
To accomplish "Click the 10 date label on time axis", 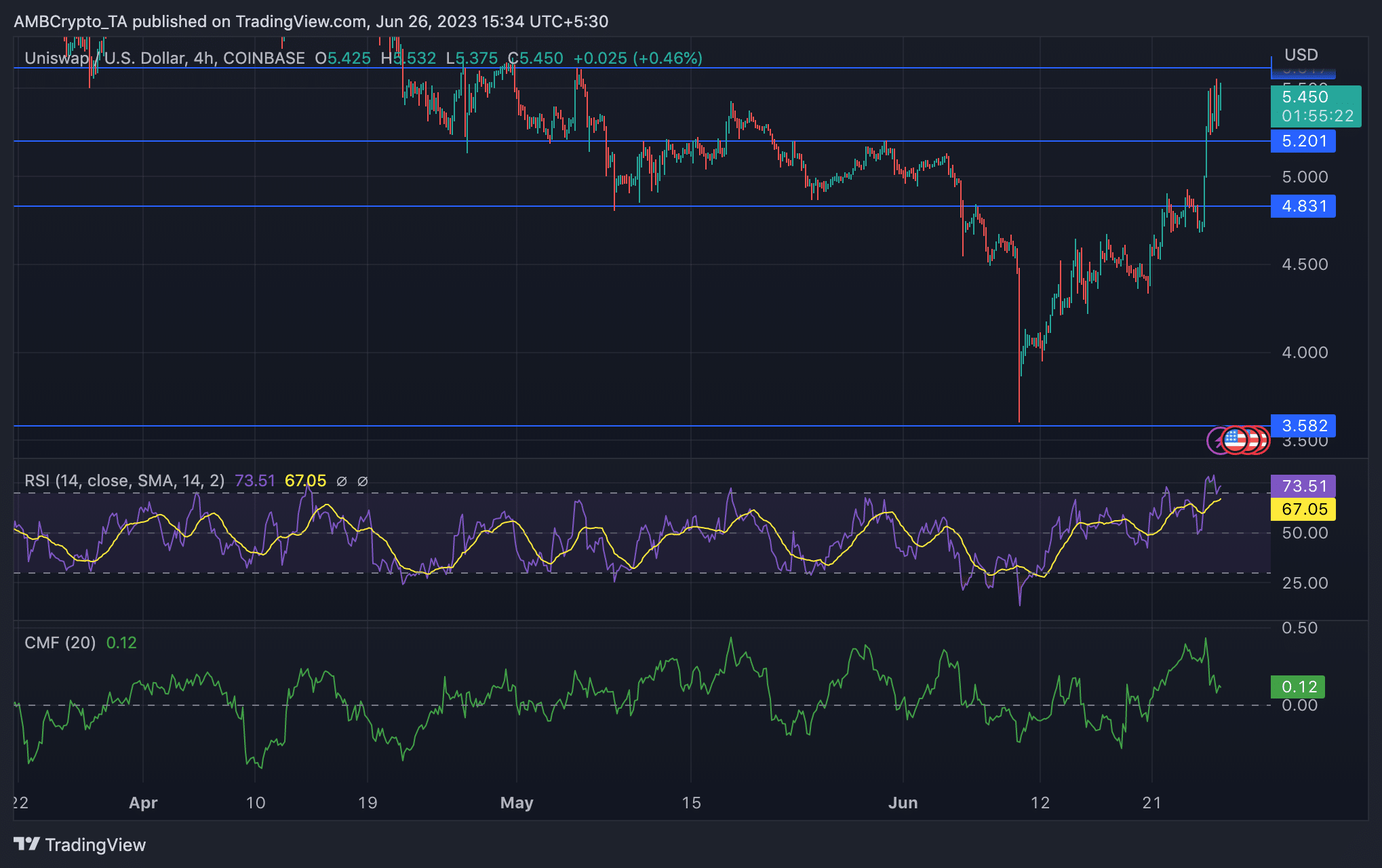I will point(256,803).
